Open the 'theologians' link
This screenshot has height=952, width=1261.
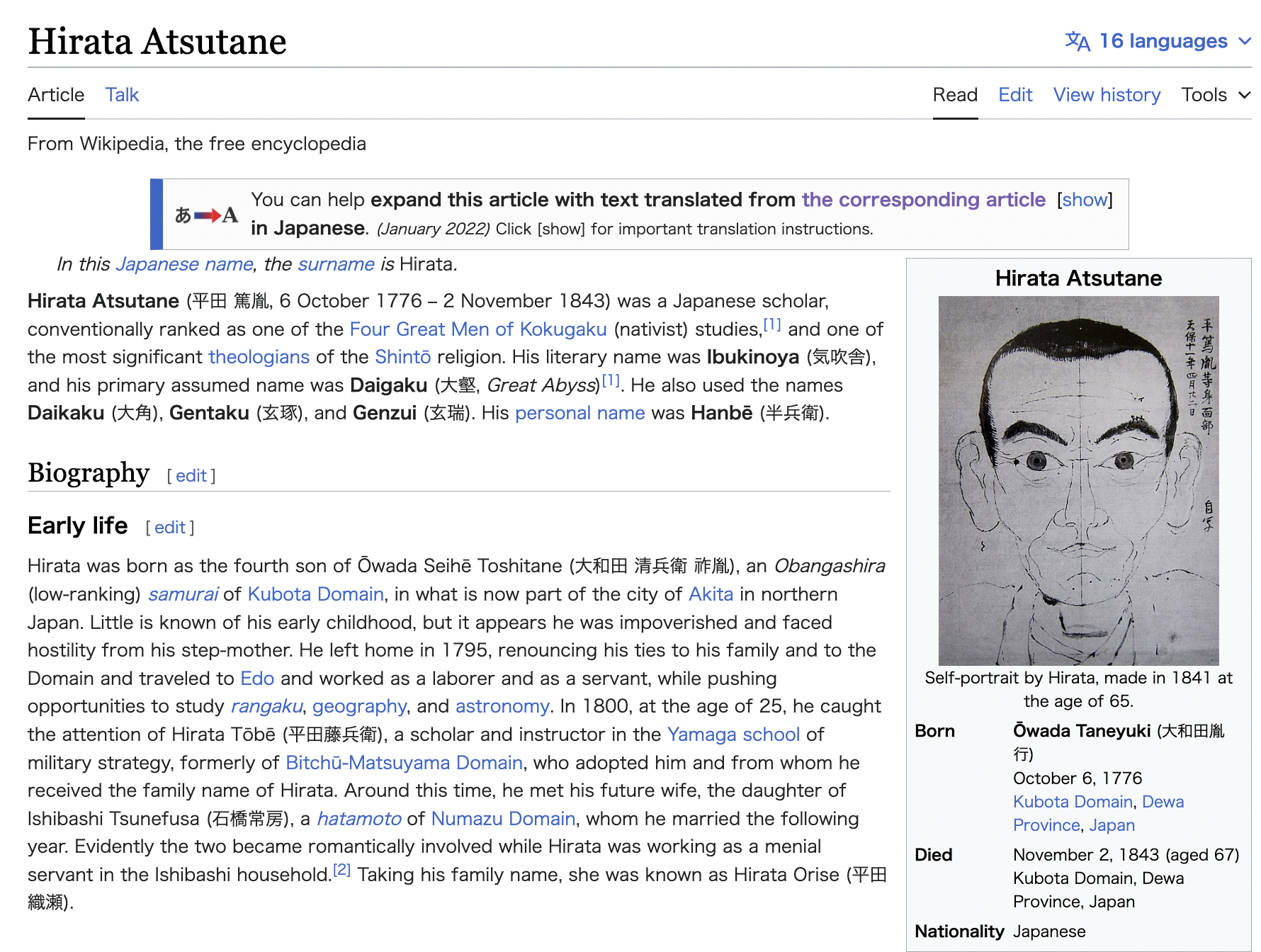(x=259, y=357)
